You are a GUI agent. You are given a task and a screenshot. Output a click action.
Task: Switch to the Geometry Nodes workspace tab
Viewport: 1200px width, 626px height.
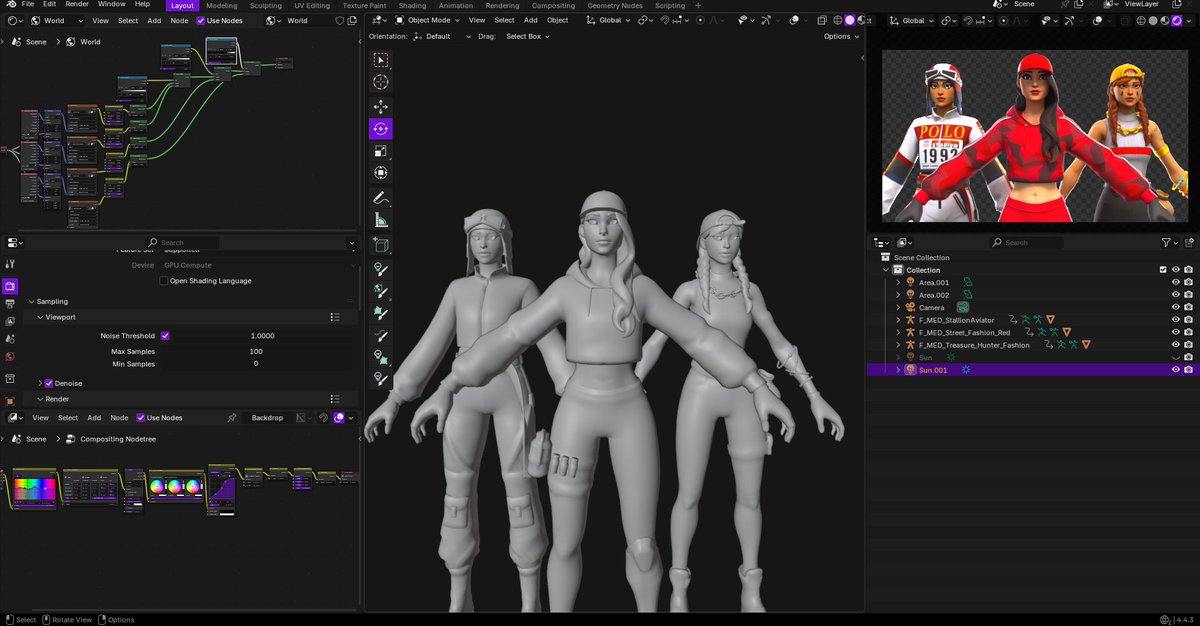click(615, 5)
